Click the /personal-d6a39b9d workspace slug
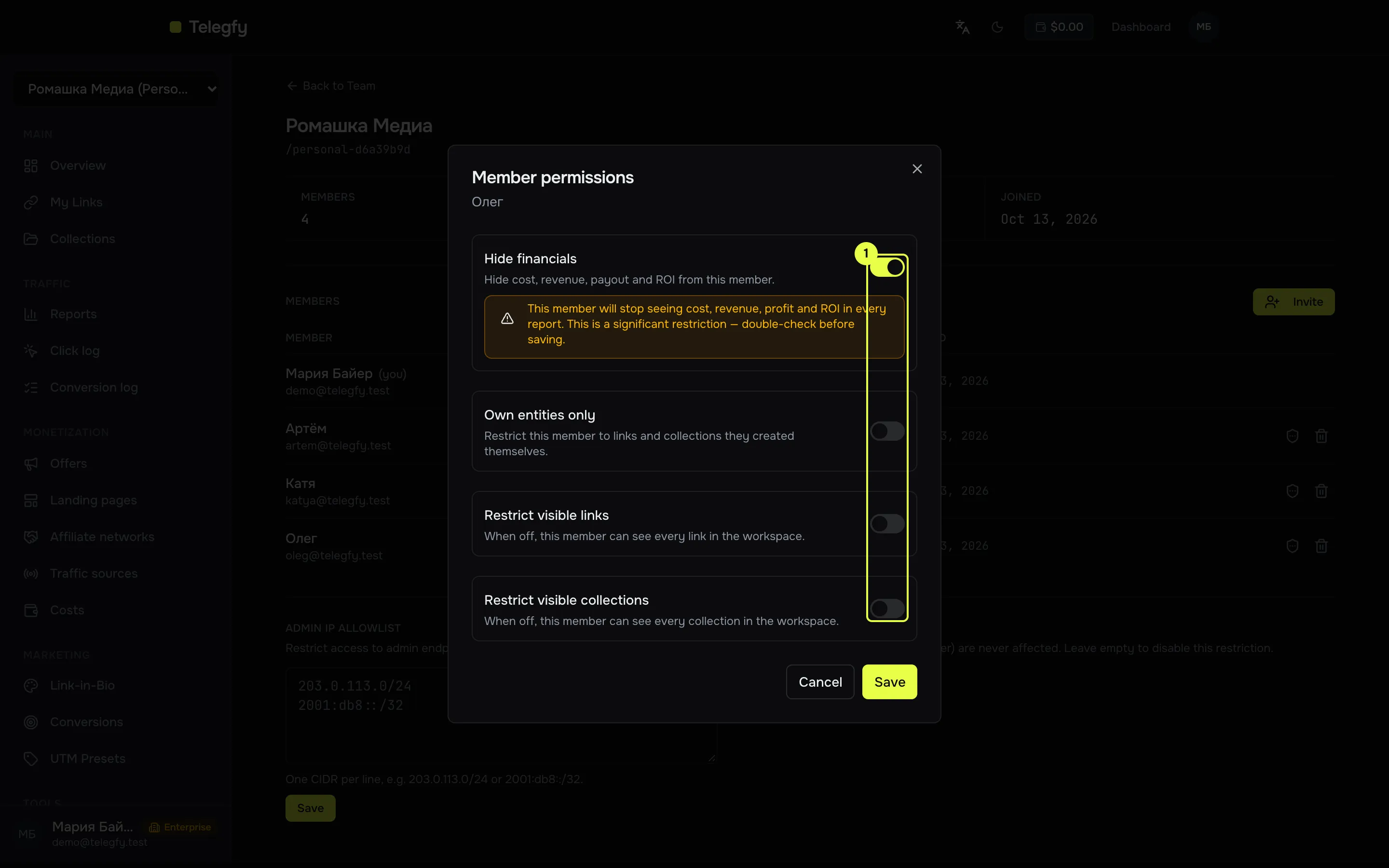The height and width of the screenshot is (868, 1389). [348, 150]
